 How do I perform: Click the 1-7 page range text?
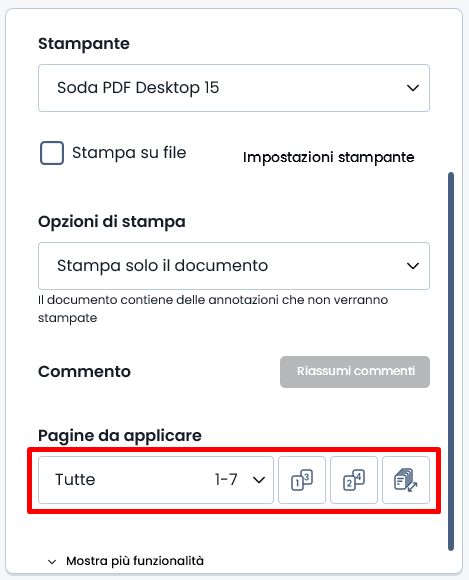[x=226, y=480]
